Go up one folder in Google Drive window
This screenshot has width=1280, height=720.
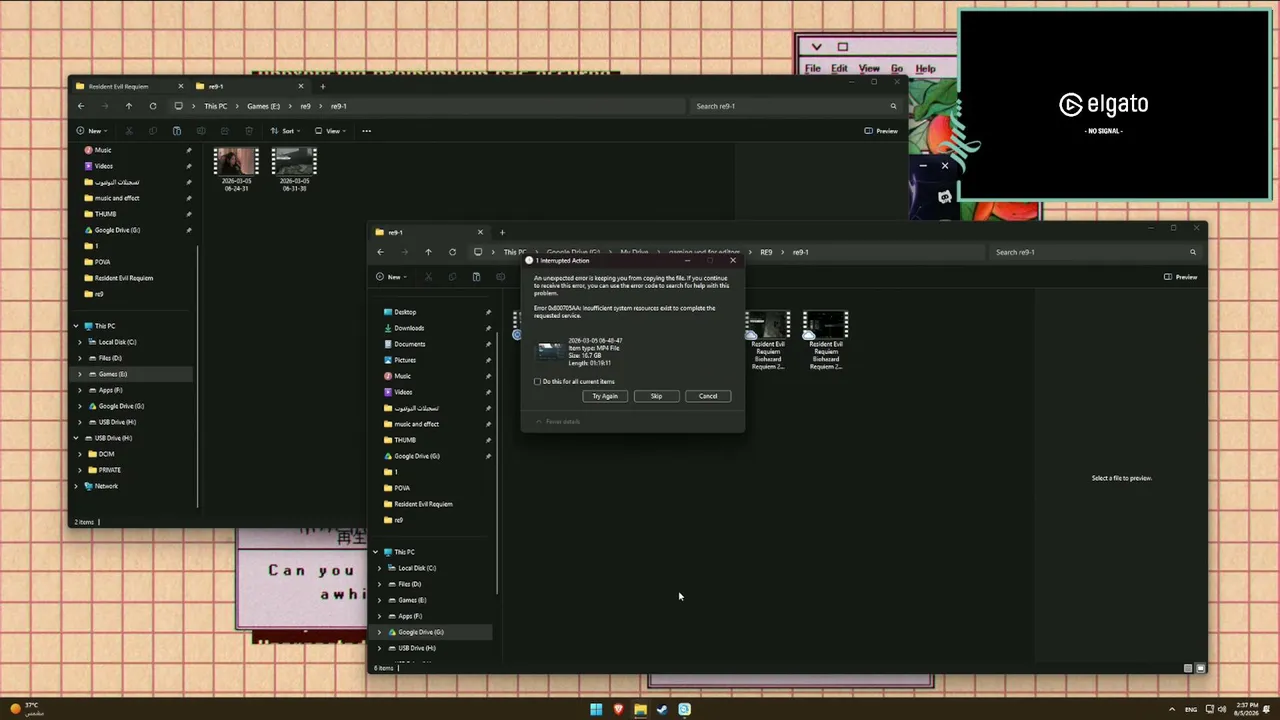pos(428,252)
